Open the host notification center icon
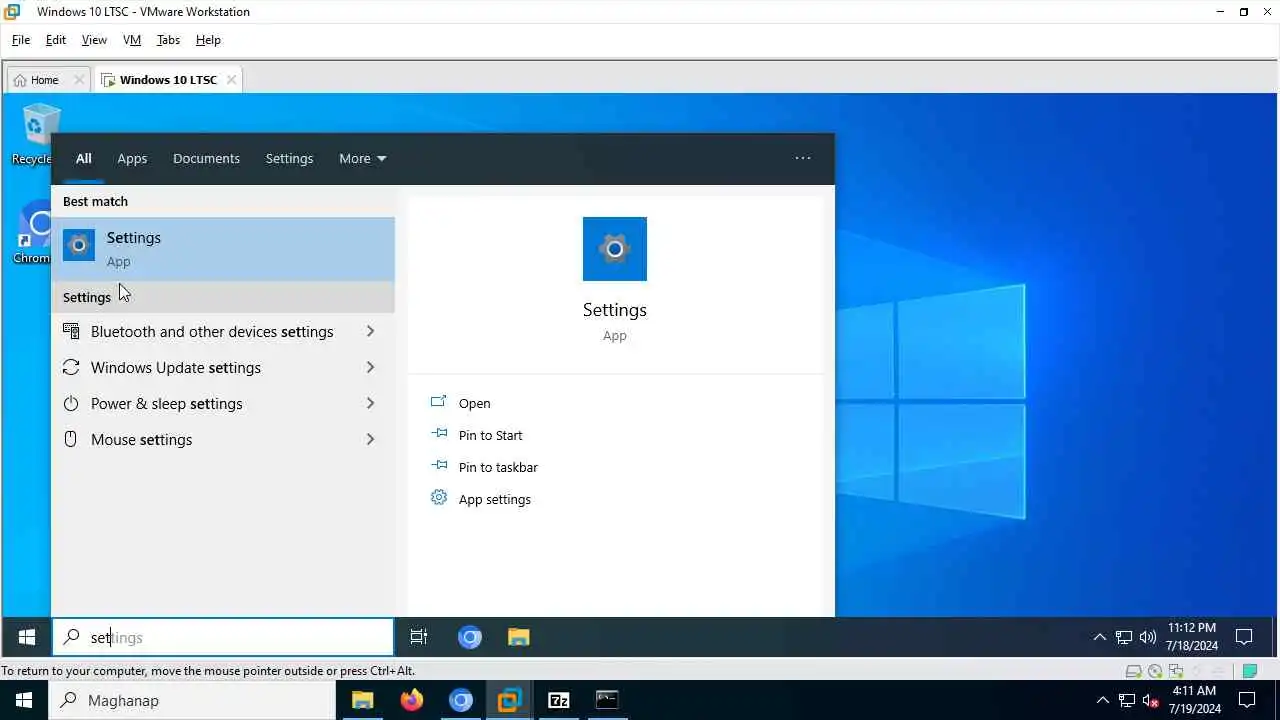 [x=1248, y=700]
